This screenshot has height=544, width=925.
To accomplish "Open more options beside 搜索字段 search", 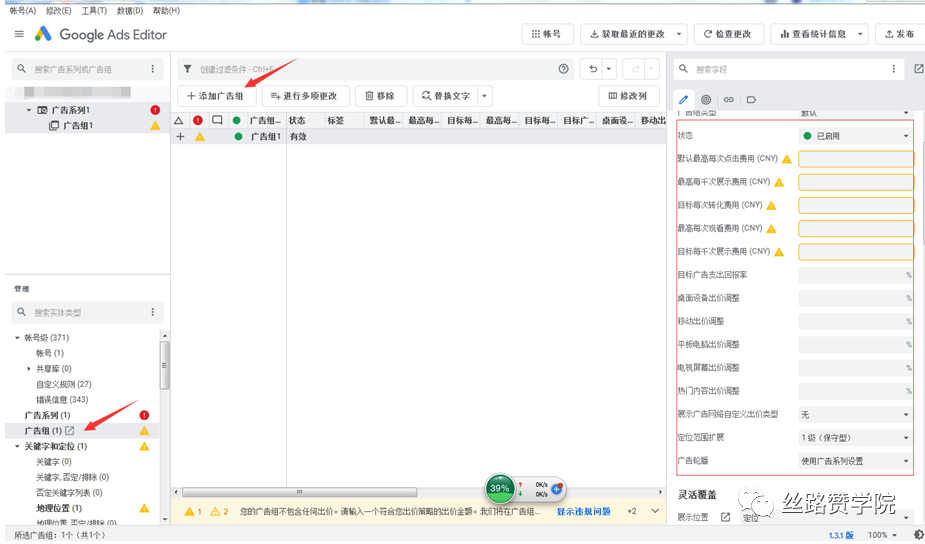I will tap(894, 69).
